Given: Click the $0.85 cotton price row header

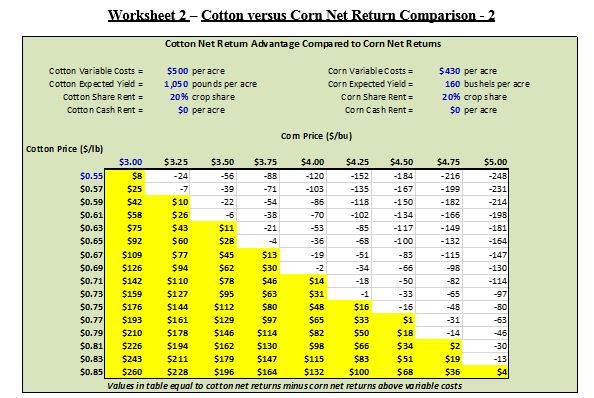Looking at the screenshot, I should click(91, 372).
